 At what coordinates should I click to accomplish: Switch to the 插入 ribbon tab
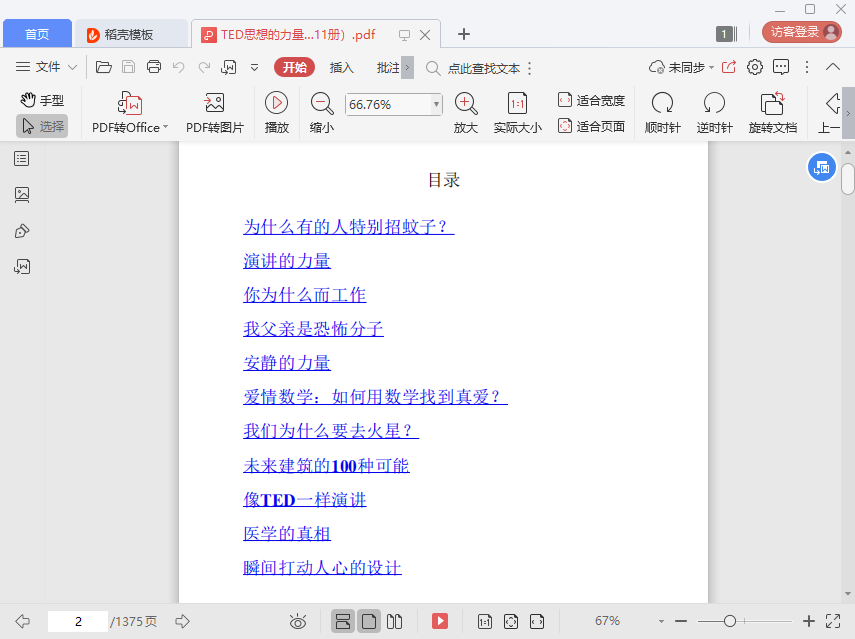[x=342, y=68]
